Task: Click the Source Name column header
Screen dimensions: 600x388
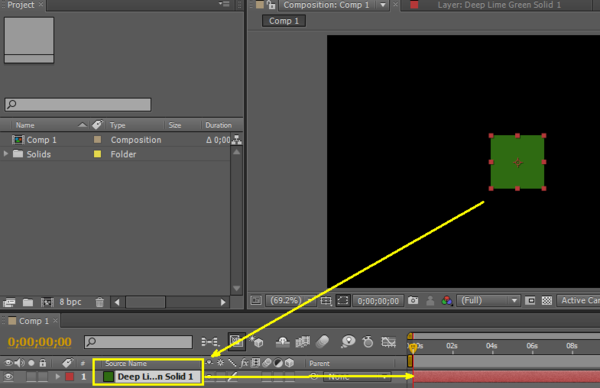Action: click(x=126, y=363)
